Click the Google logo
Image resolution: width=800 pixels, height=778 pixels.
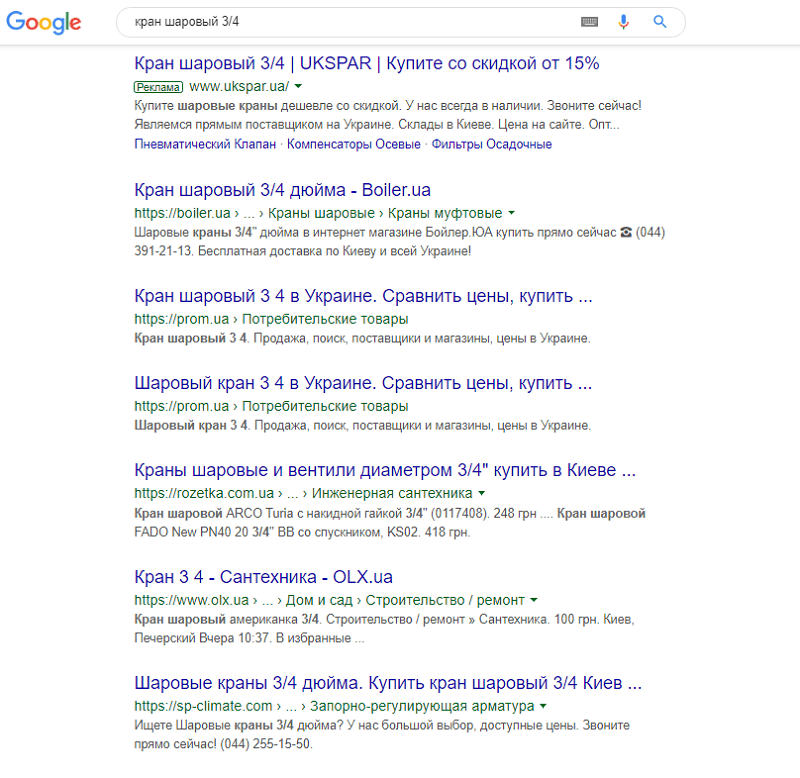pos(44,22)
